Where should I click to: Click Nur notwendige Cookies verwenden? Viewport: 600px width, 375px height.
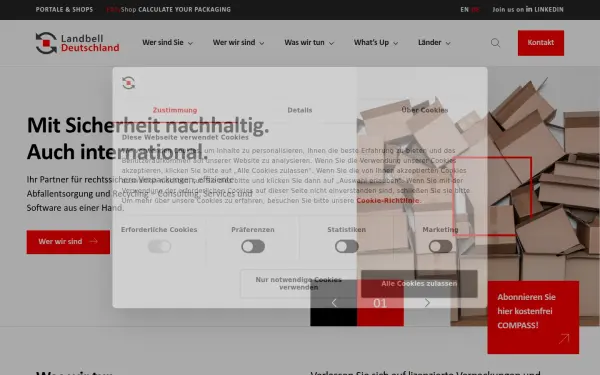pyautogui.click(x=298, y=284)
